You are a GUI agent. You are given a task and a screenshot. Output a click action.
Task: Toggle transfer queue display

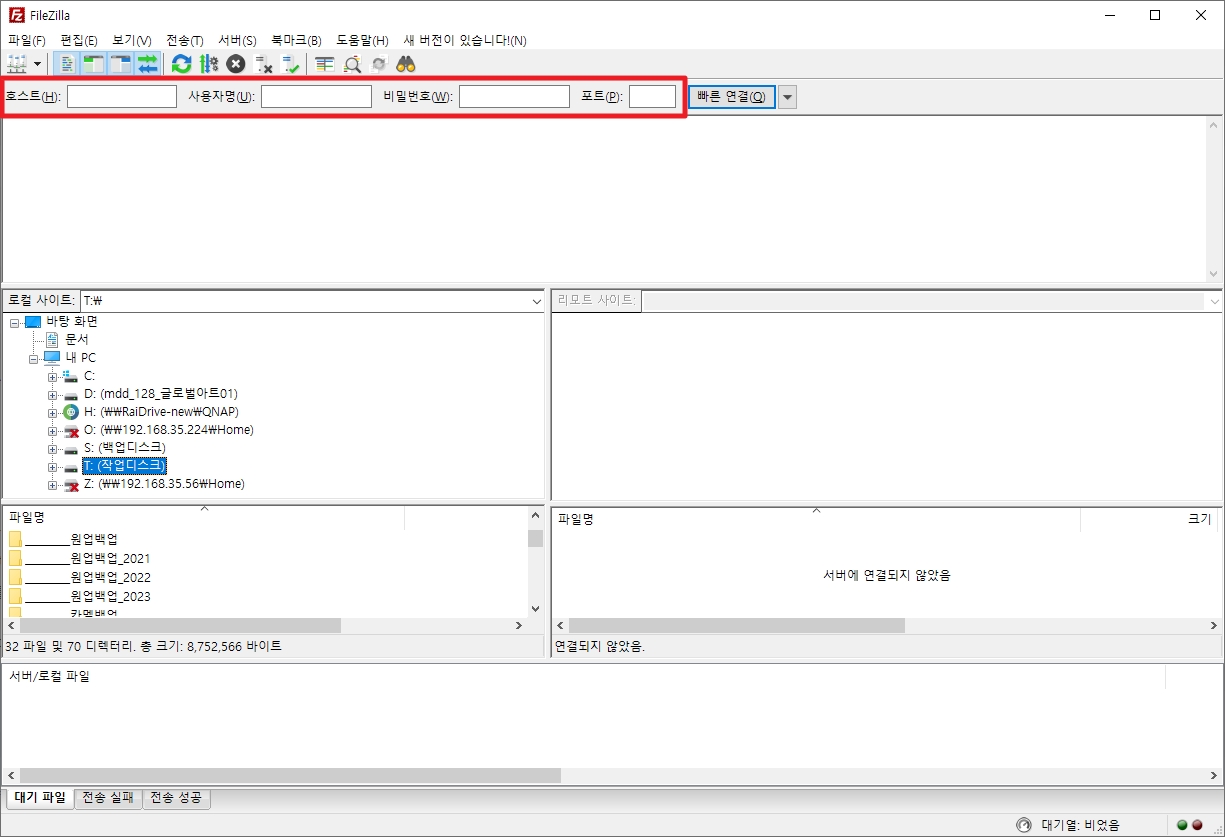coord(148,64)
